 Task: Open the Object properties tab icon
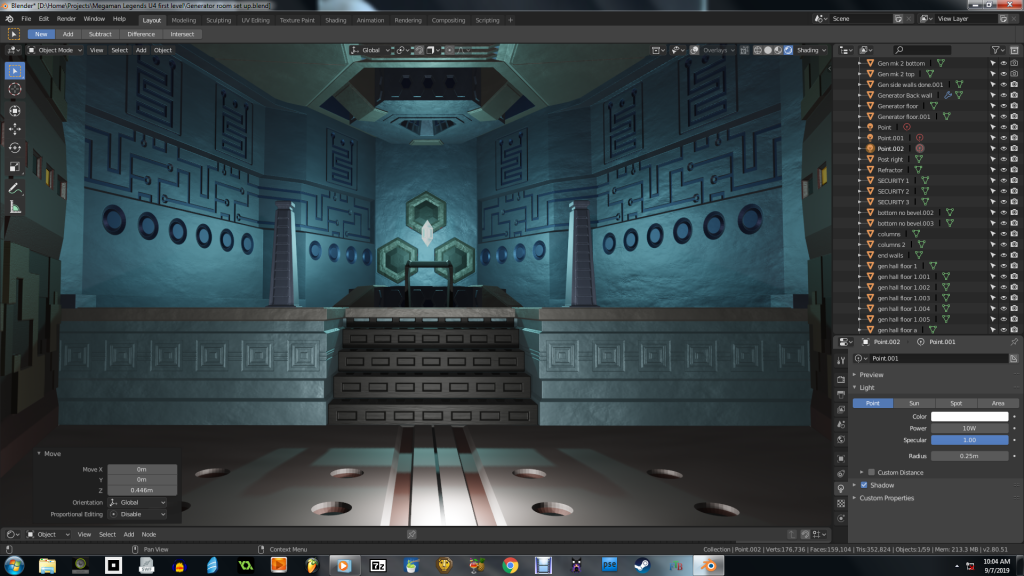[841, 458]
